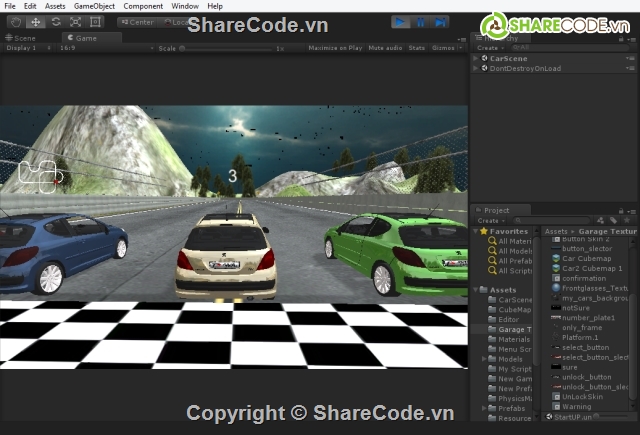Select the UnLockSkin asset
This screenshot has width=640, height=435.
point(577,397)
